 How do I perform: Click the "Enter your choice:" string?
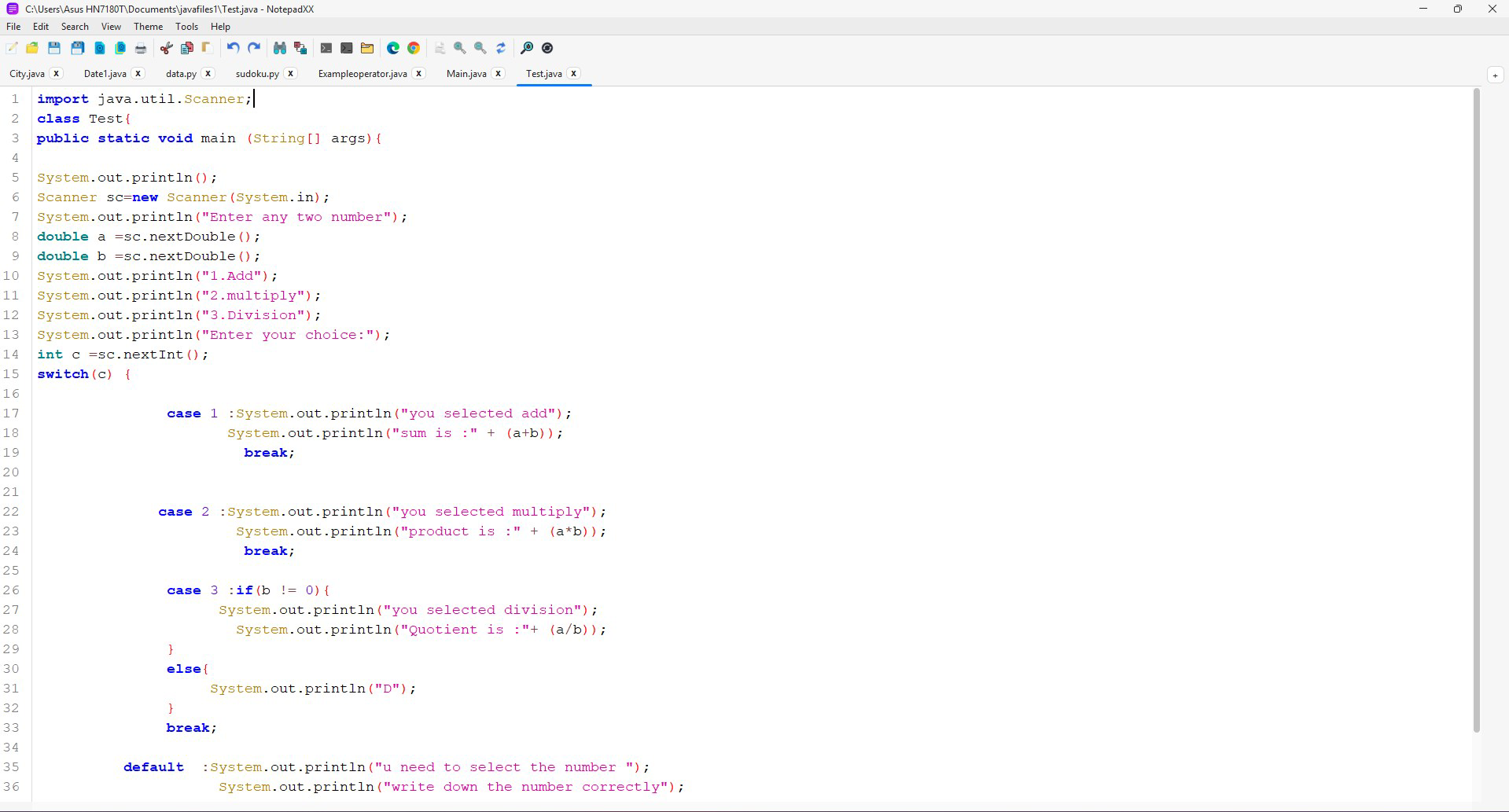(x=288, y=335)
